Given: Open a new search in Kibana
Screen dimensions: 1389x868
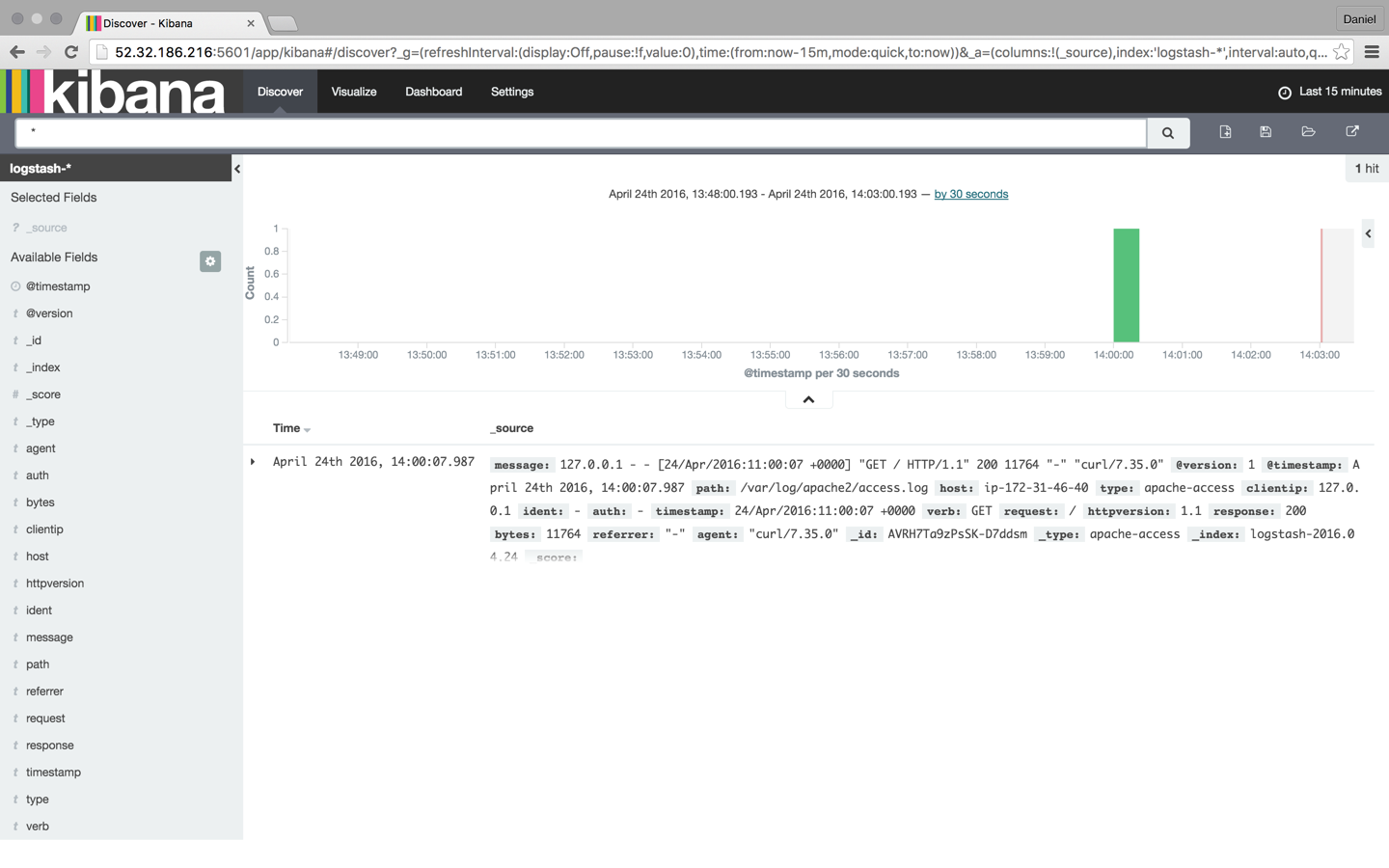Looking at the screenshot, I should pos(1225,131).
